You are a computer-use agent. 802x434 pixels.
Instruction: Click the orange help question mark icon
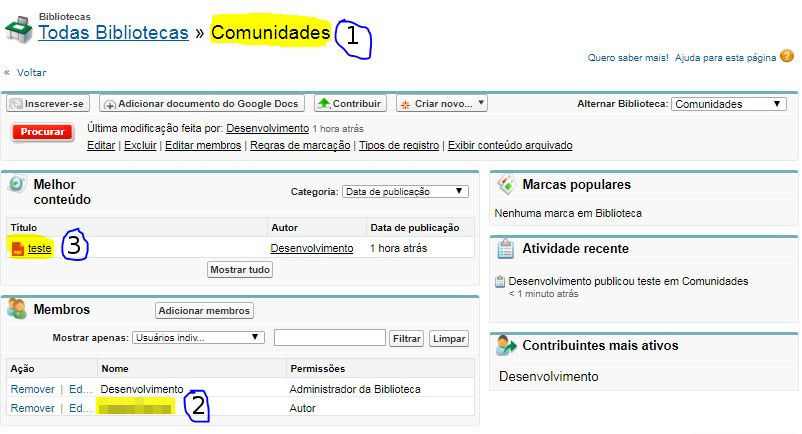point(787,56)
